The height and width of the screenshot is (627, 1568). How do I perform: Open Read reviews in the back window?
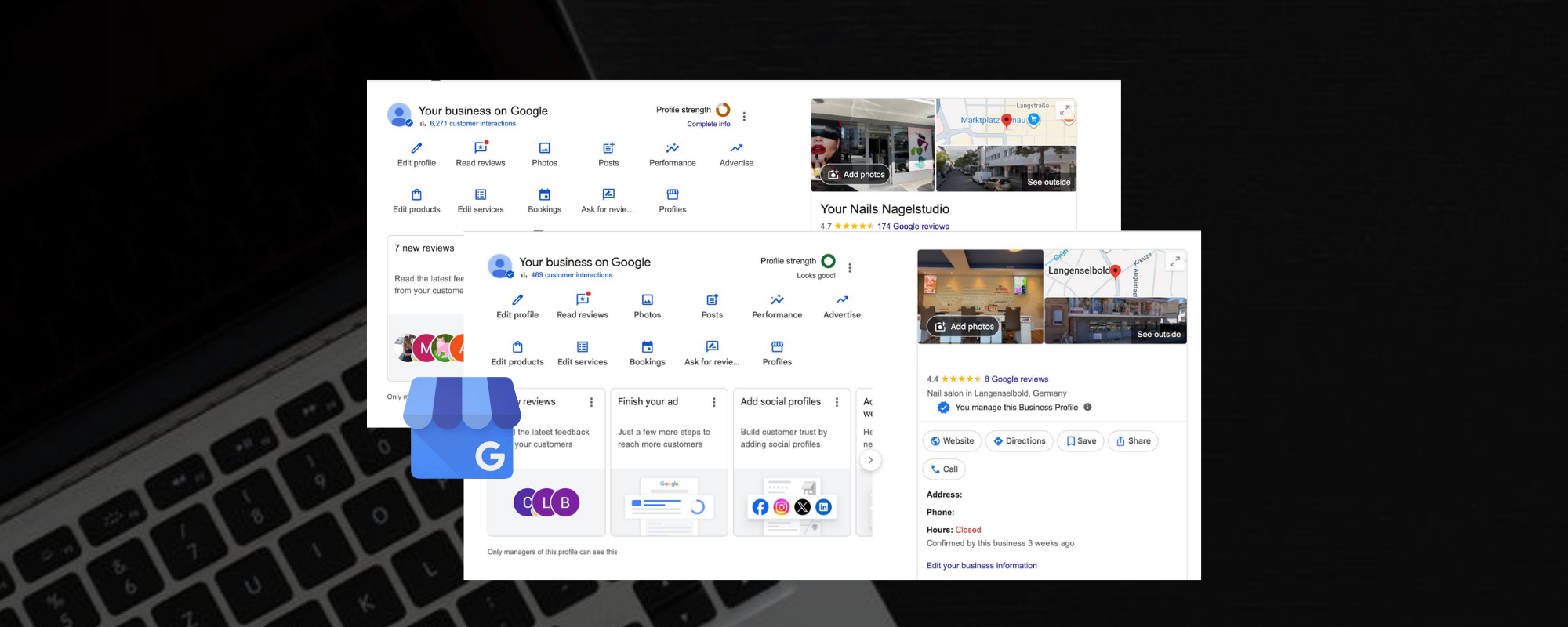coord(481,154)
